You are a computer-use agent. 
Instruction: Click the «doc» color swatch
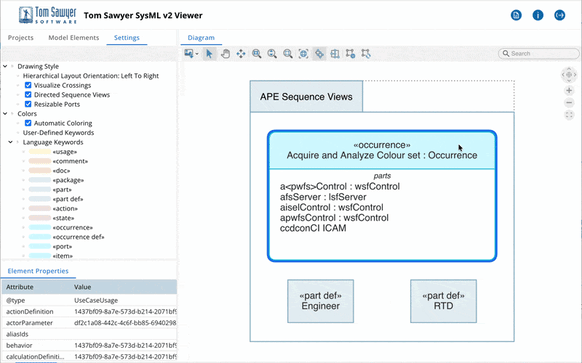pos(40,170)
